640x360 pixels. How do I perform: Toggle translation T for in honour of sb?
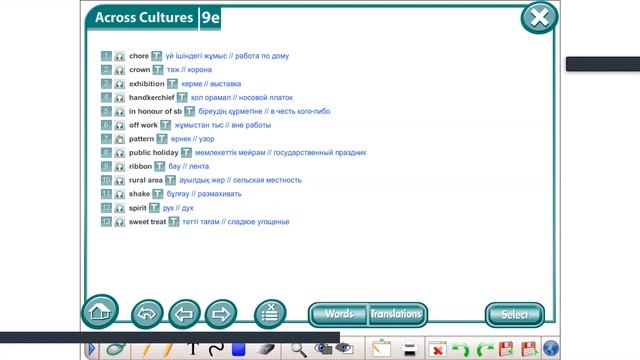189,111
